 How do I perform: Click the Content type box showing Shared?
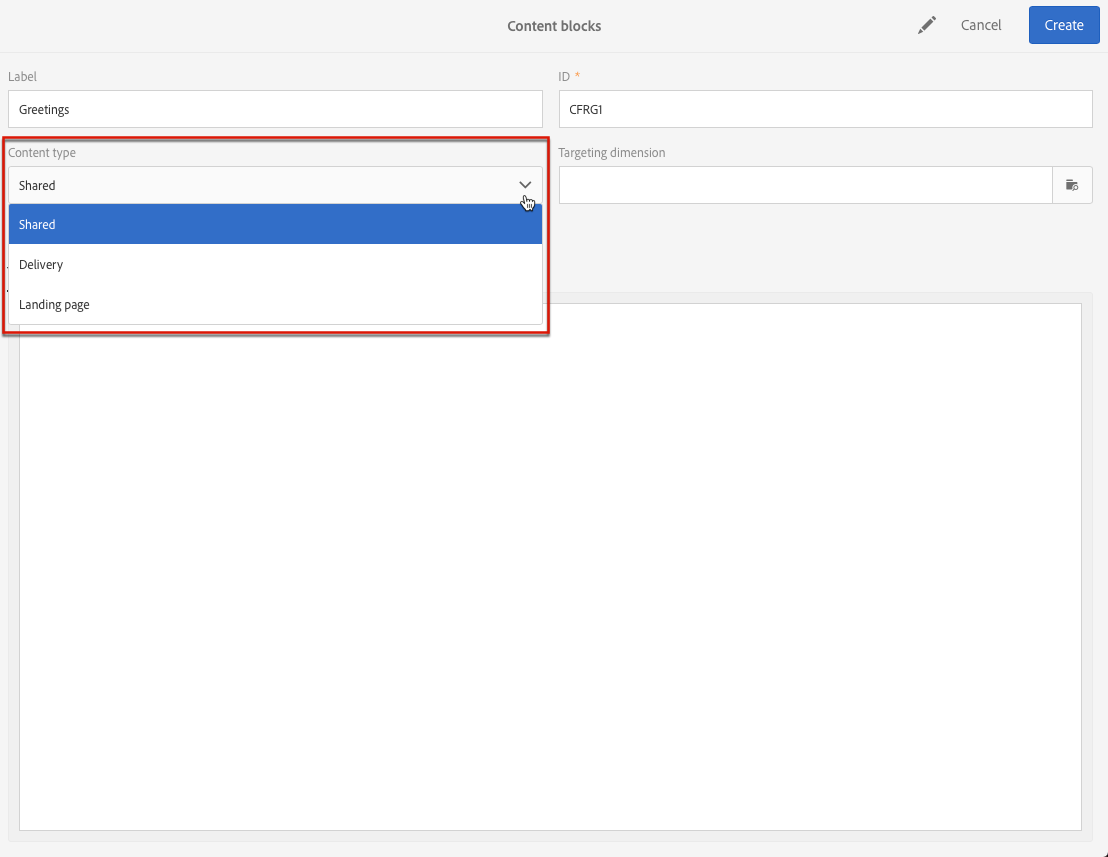(x=276, y=185)
